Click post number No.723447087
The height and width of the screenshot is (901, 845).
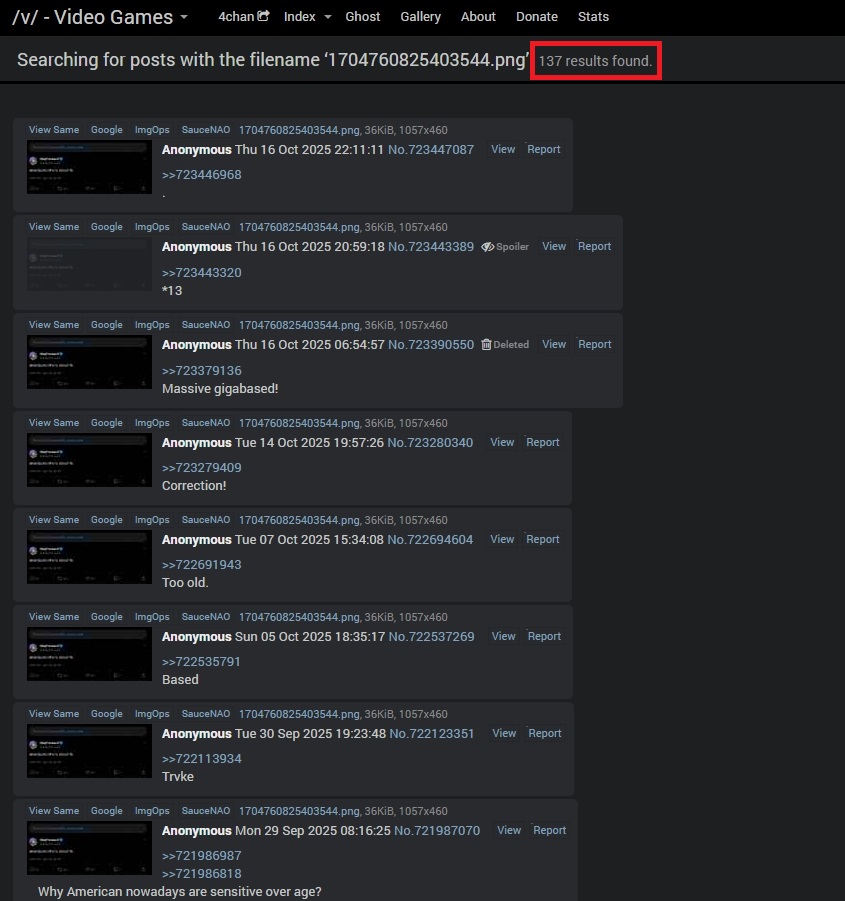pos(431,149)
